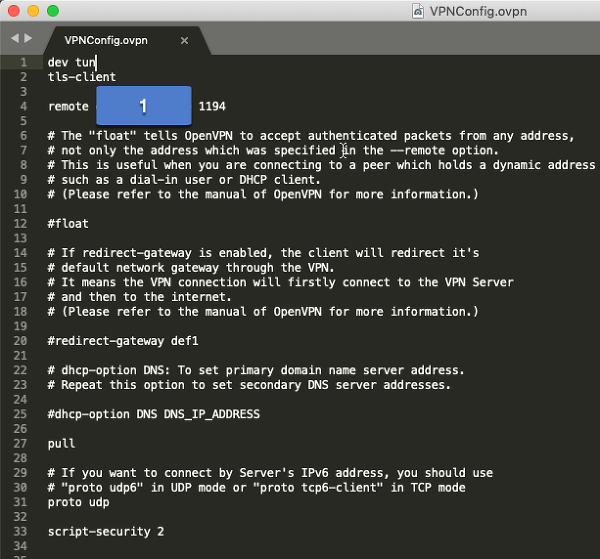Click the 'pull' directive
The height and width of the screenshot is (559, 600).
[61, 443]
